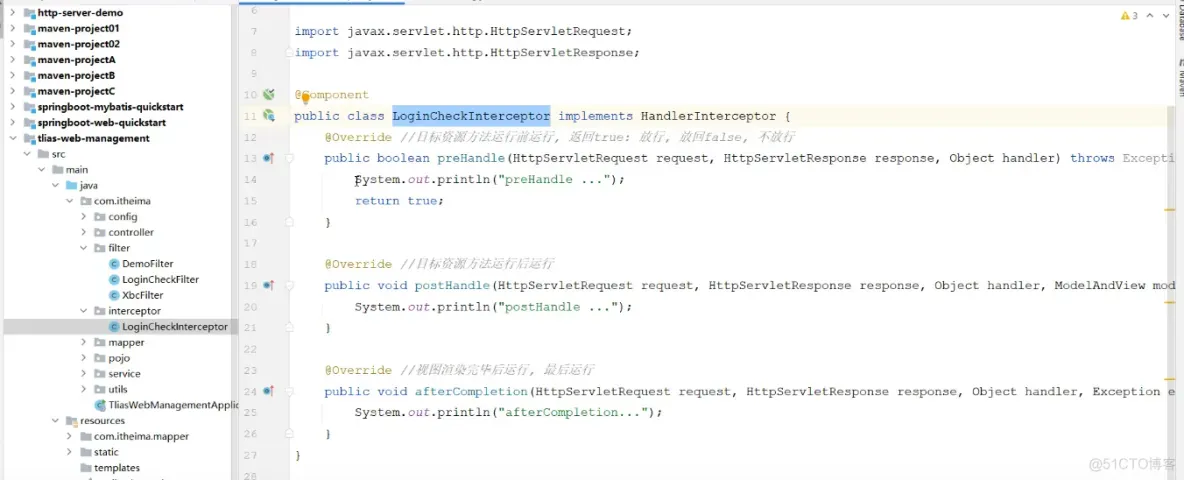Click the http-server-demo module folder icon
The width and height of the screenshot is (1184, 480).
pos(30,13)
